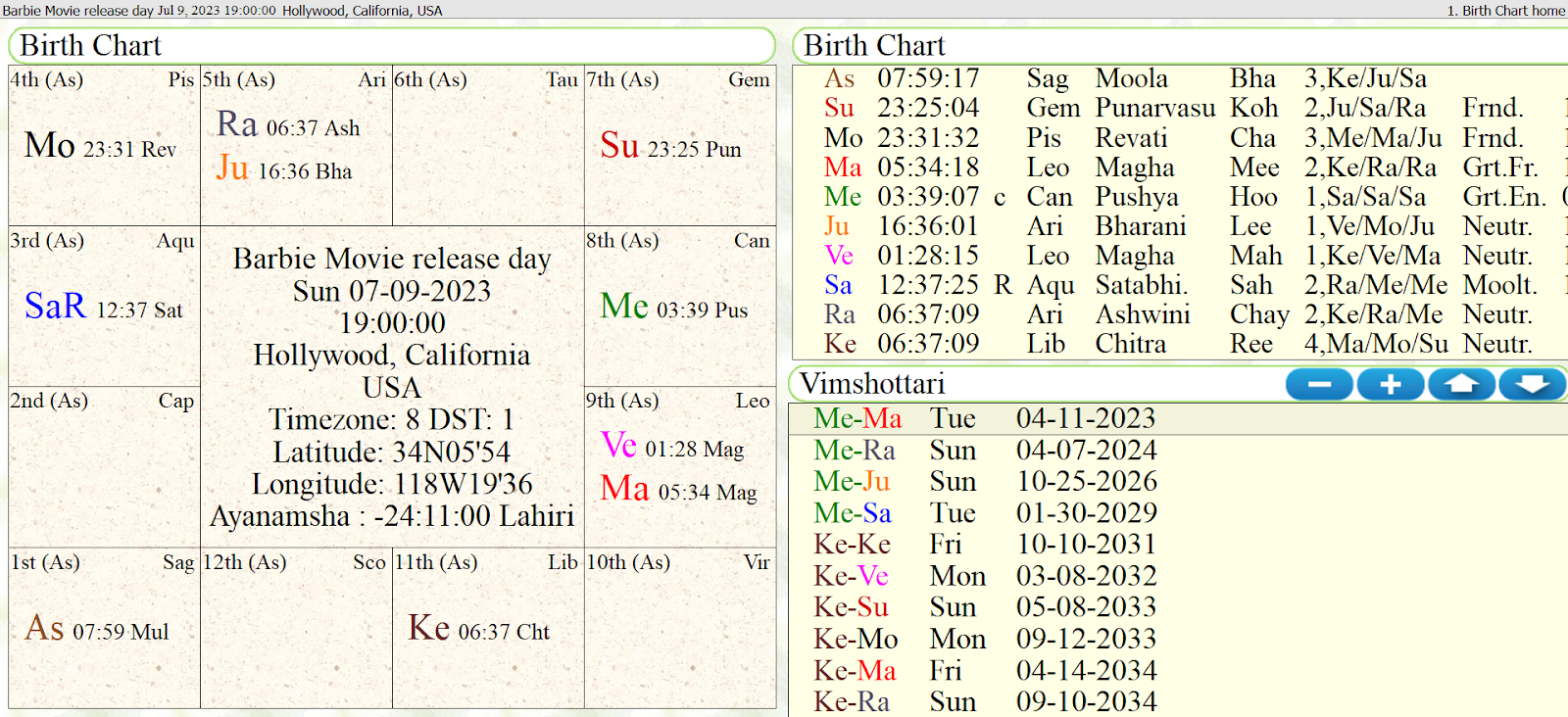The image size is (1568, 717).
Task: Click the plus button in Vimshottari header
Action: (1391, 385)
